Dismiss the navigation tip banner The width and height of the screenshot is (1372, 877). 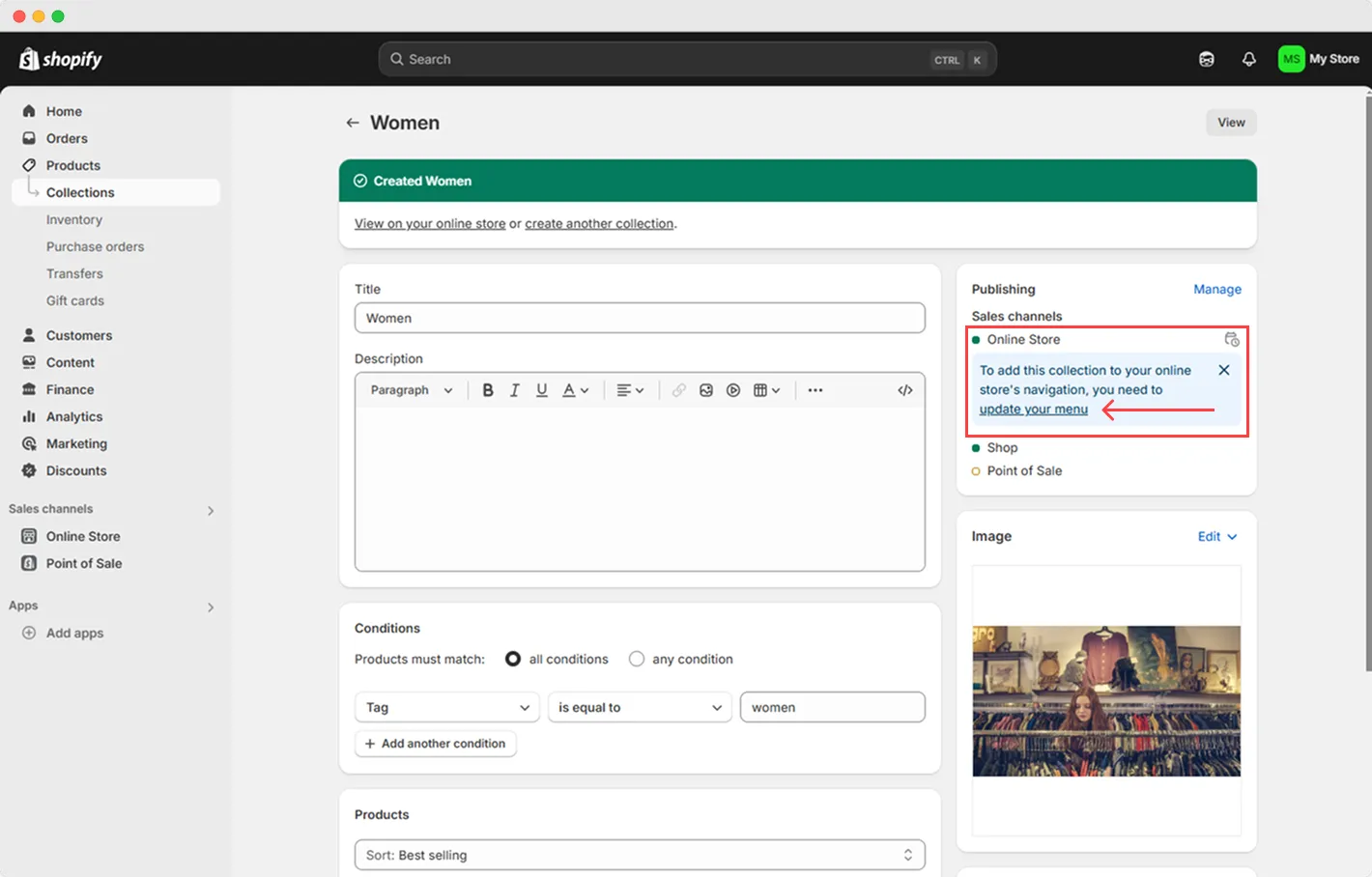(x=1223, y=369)
